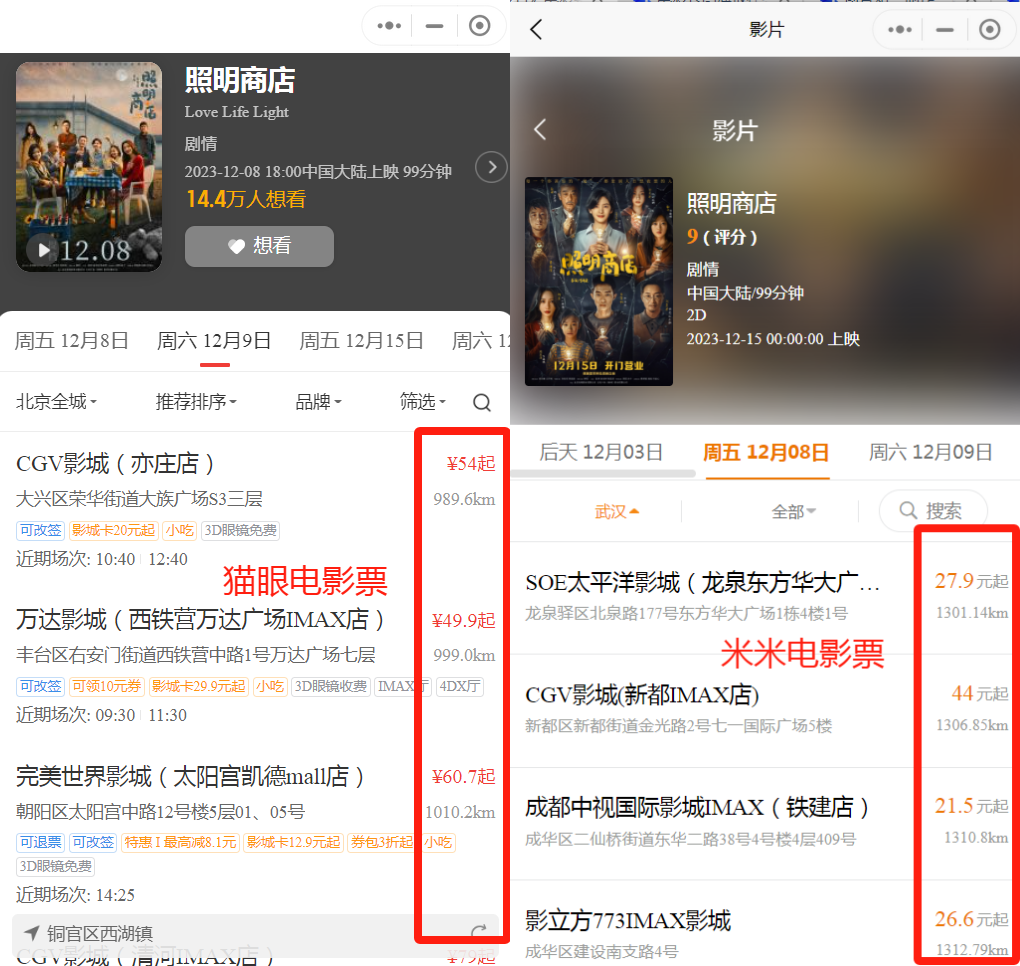The image size is (1020, 966).
Task: Click the 想看 heart button
Action: pyautogui.click(x=259, y=246)
